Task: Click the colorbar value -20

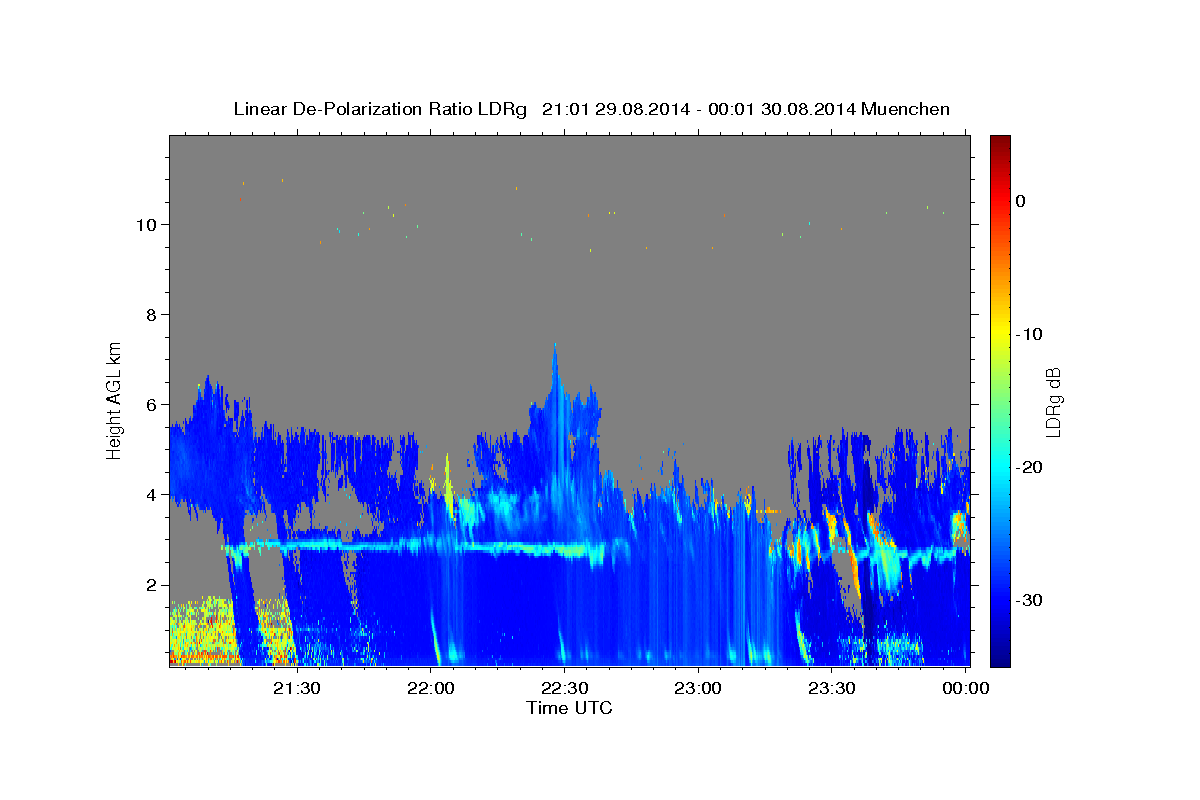Action: [x=1030, y=467]
